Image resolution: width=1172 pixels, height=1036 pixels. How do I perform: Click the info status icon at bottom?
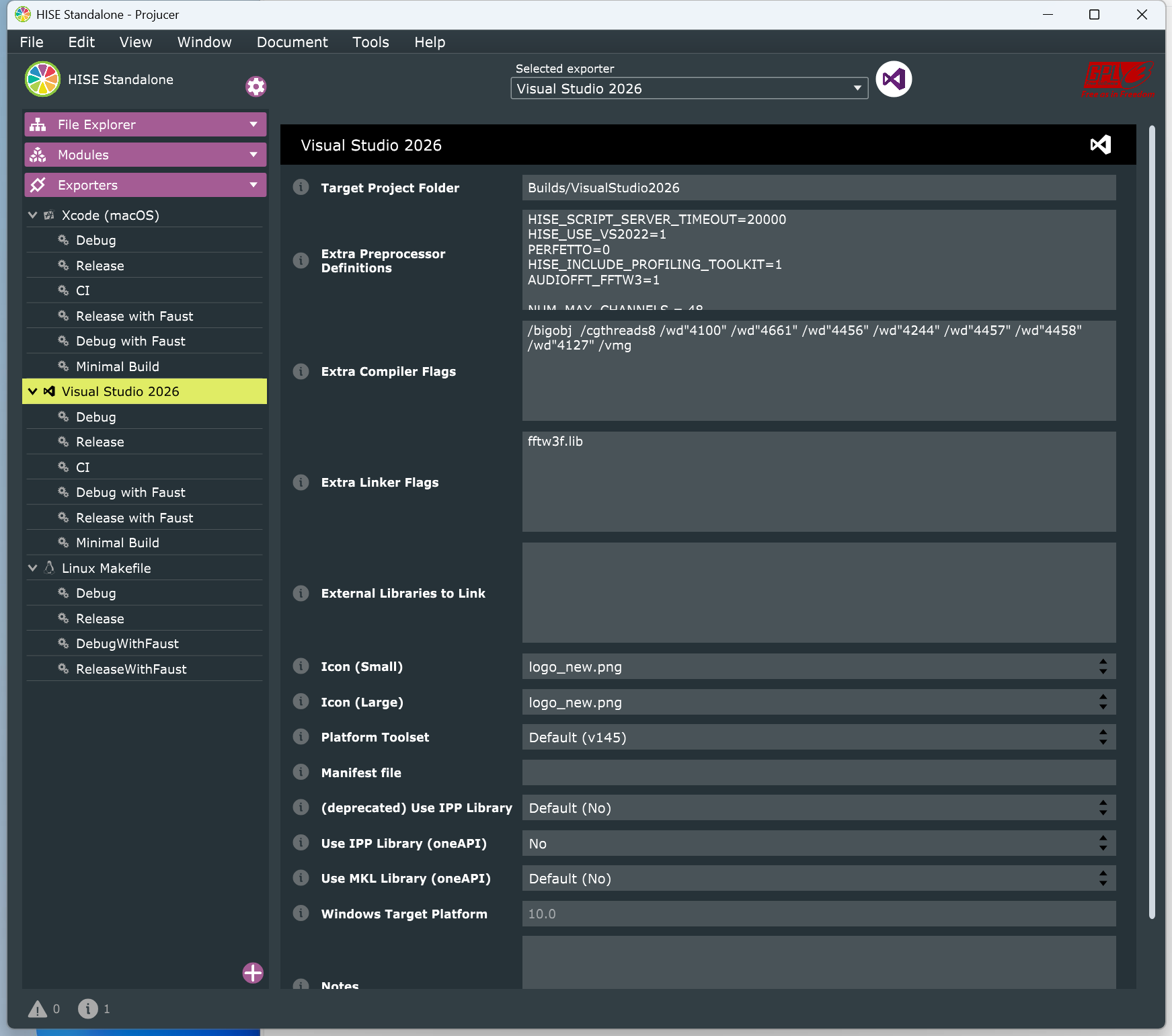pos(87,1008)
